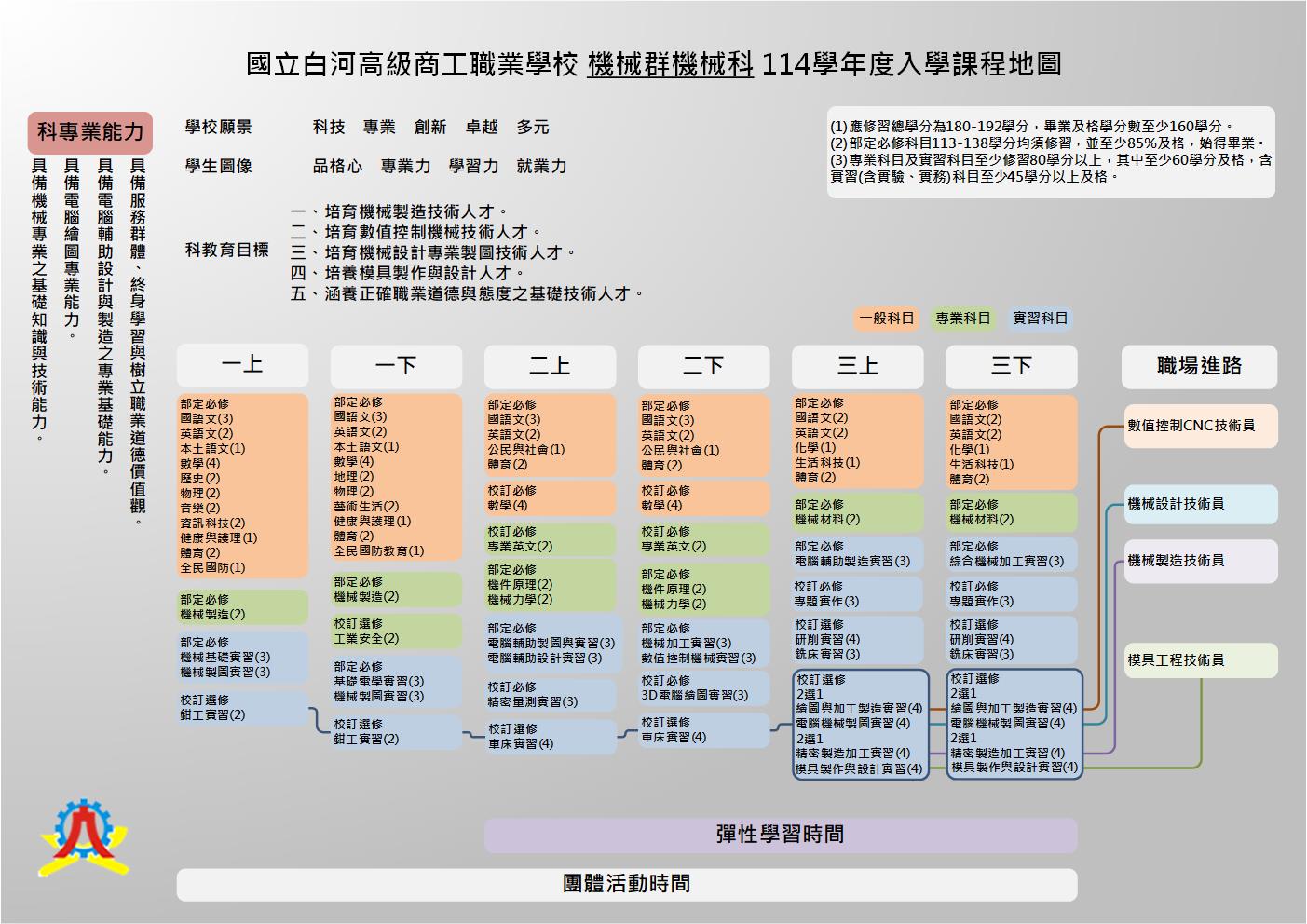
Task: Click 車床實習(4) in the 二上 column
Action: [521, 744]
